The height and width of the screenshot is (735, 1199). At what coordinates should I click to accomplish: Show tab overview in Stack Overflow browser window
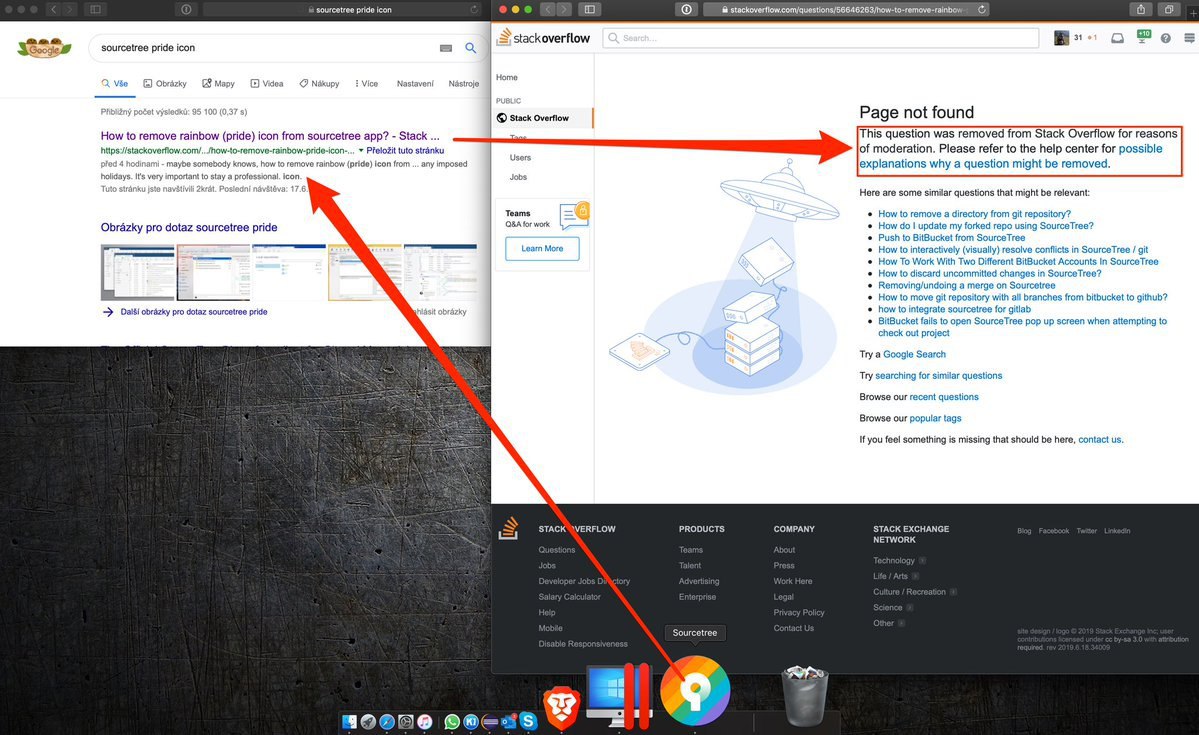pyautogui.click(x=1168, y=9)
